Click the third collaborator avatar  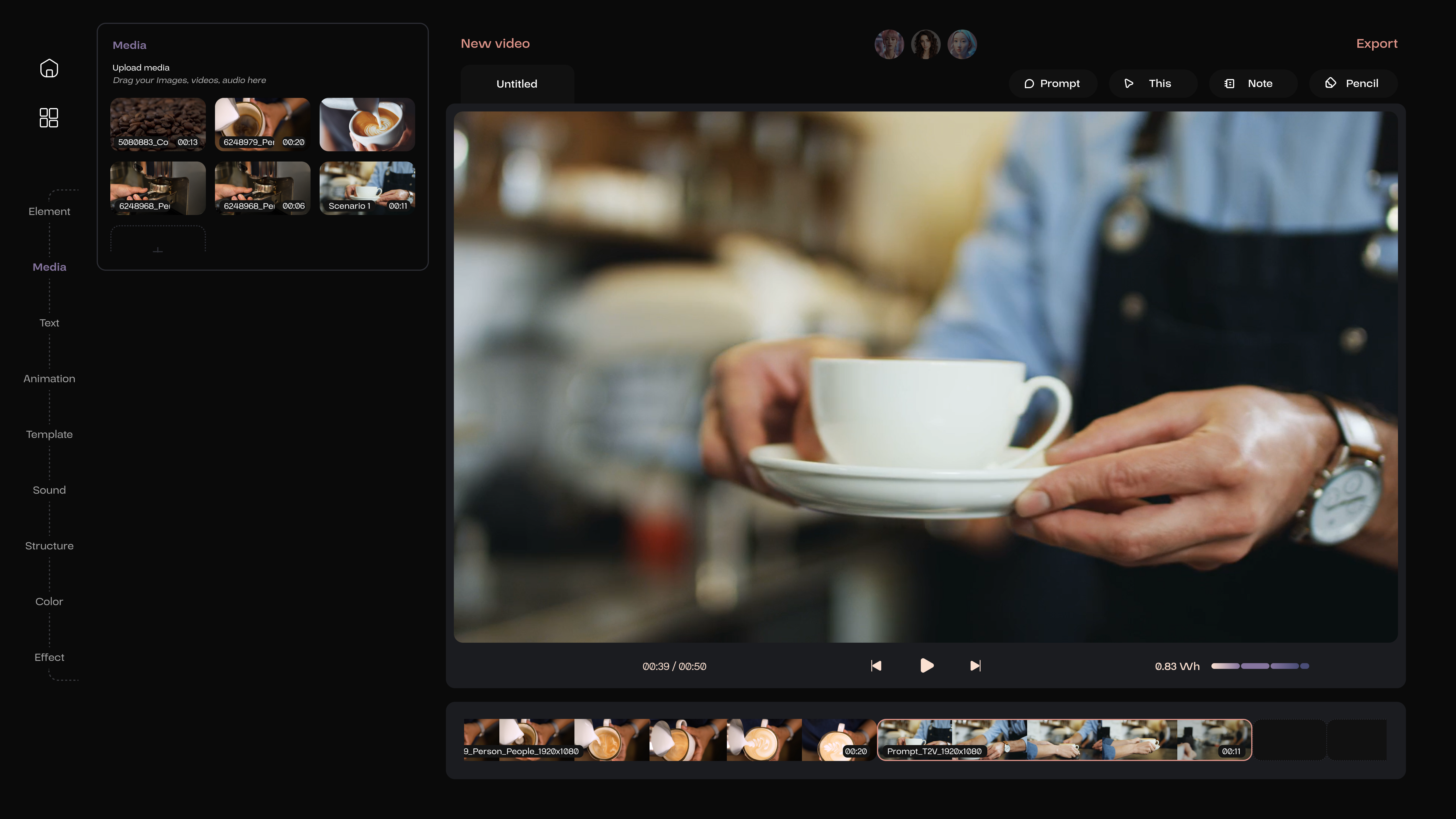pos(961,44)
